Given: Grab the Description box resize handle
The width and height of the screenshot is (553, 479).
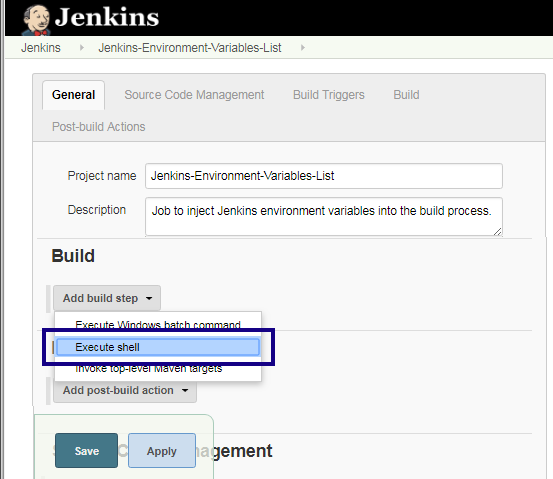Looking at the screenshot, I should (x=497, y=231).
